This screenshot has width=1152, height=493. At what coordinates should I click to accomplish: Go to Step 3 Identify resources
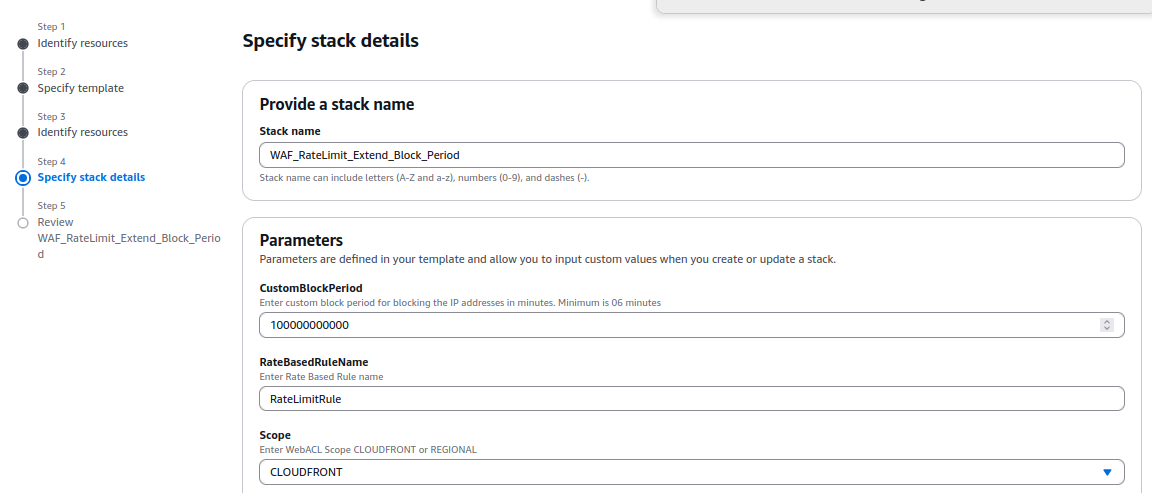tap(82, 132)
